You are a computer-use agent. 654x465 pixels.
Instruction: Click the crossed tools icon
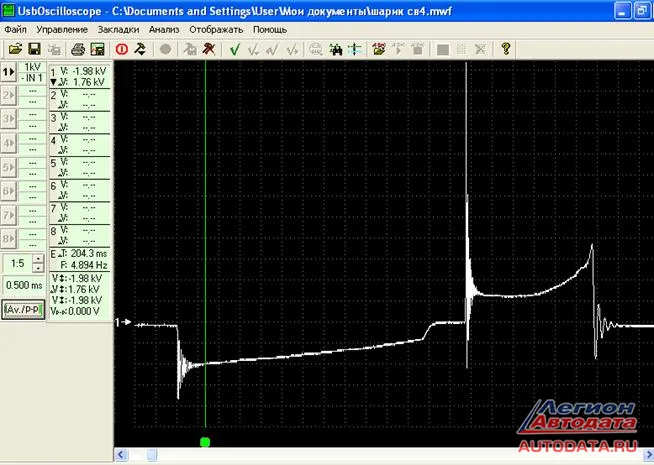(x=209, y=49)
